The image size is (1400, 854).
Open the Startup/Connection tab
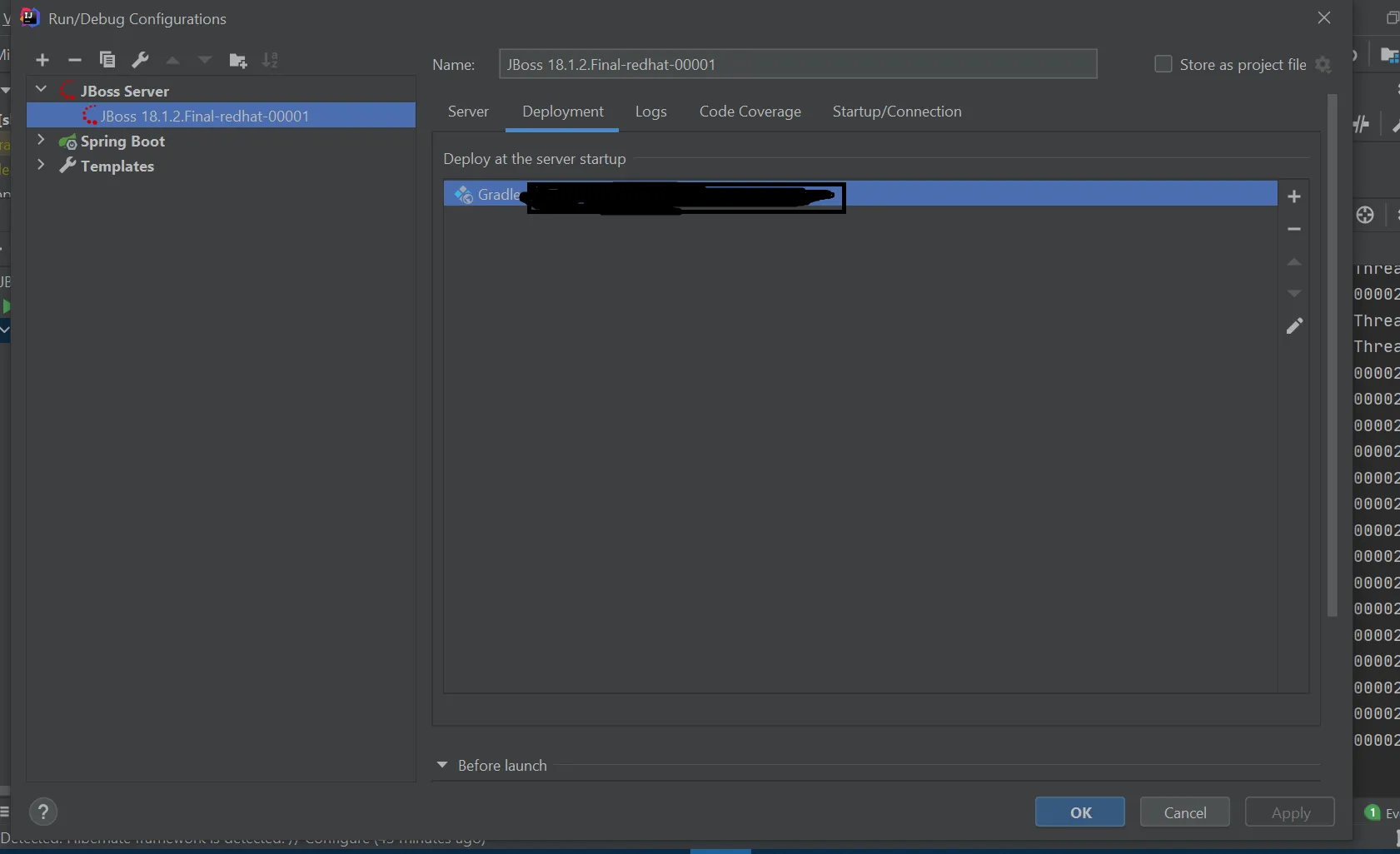(898, 112)
